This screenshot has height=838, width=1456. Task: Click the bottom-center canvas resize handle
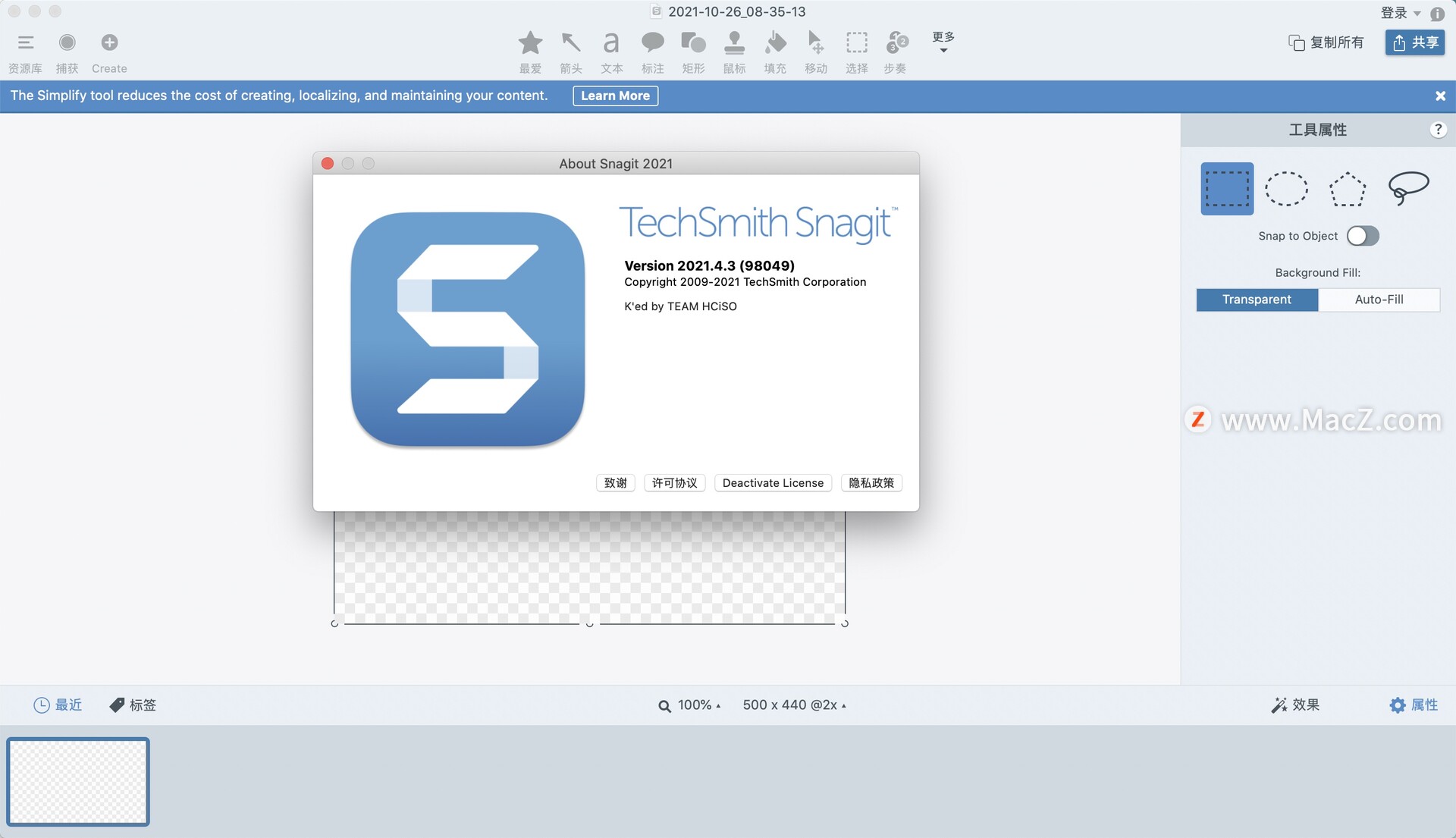[x=589, y=623]
